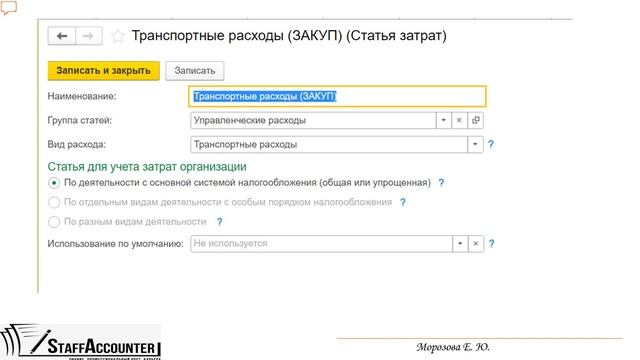Viewport: 640px width, 360px height.
Task: Click Записать и закрыть button
Action: click(104, 71)
